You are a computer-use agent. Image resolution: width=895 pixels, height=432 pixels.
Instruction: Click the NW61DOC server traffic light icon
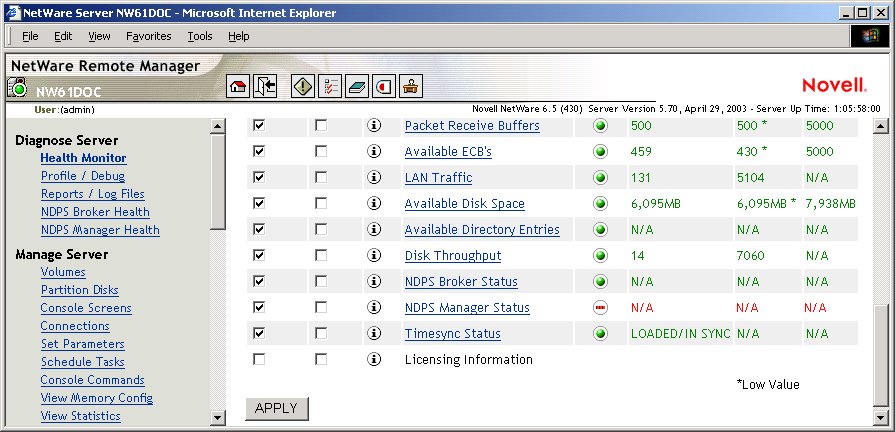[x=18, y=88]
